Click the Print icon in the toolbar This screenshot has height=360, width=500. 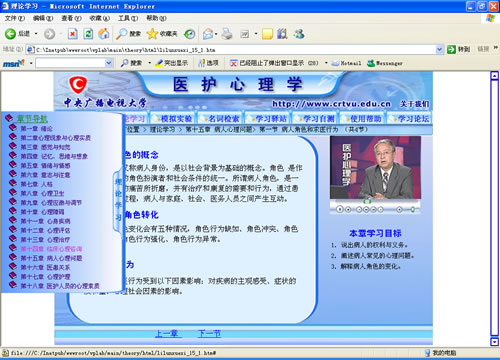point(227,34)
